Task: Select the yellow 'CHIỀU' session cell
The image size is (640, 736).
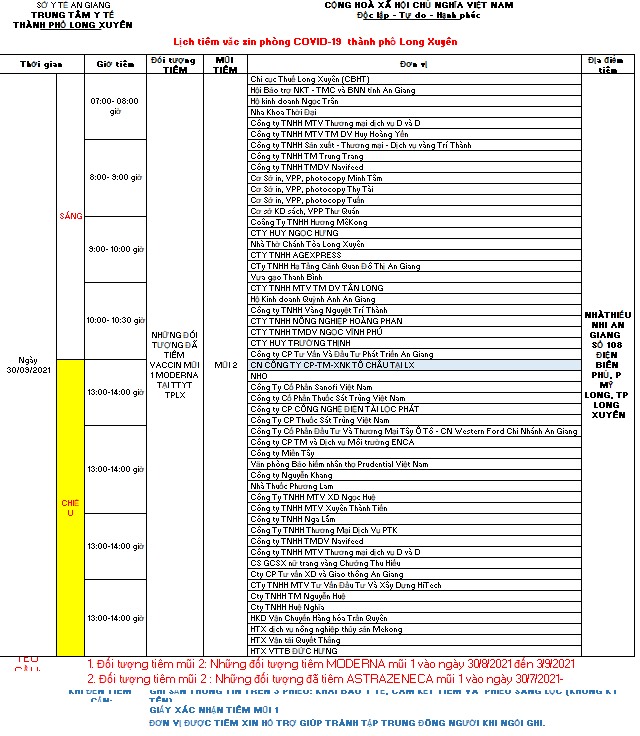Action: (71, 507)
